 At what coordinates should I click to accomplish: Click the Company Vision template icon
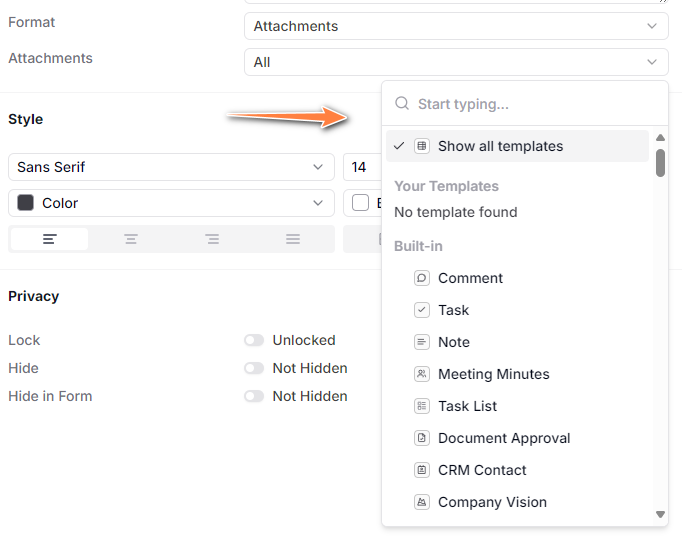point(421,502)
